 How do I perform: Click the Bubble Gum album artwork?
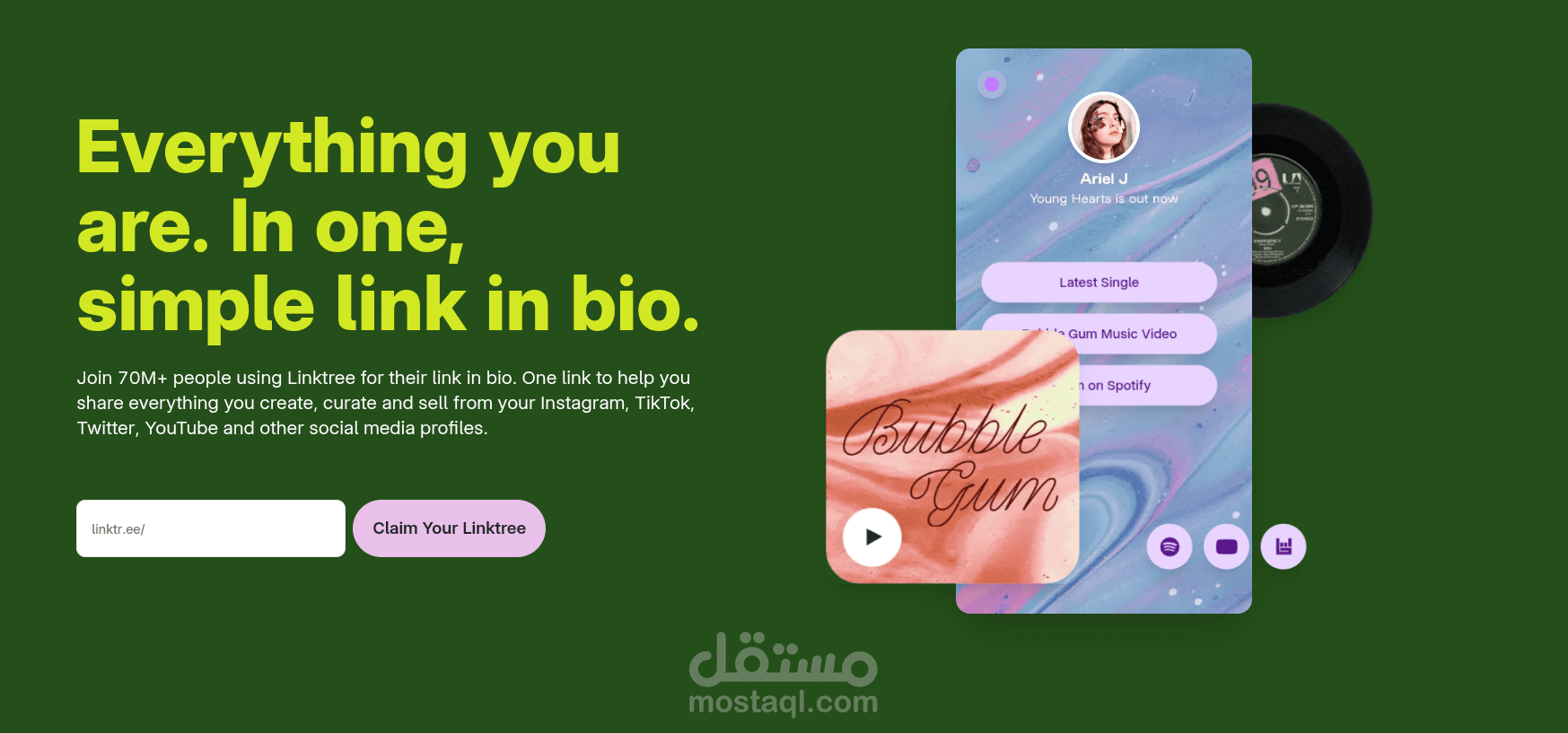click(952, 457)
